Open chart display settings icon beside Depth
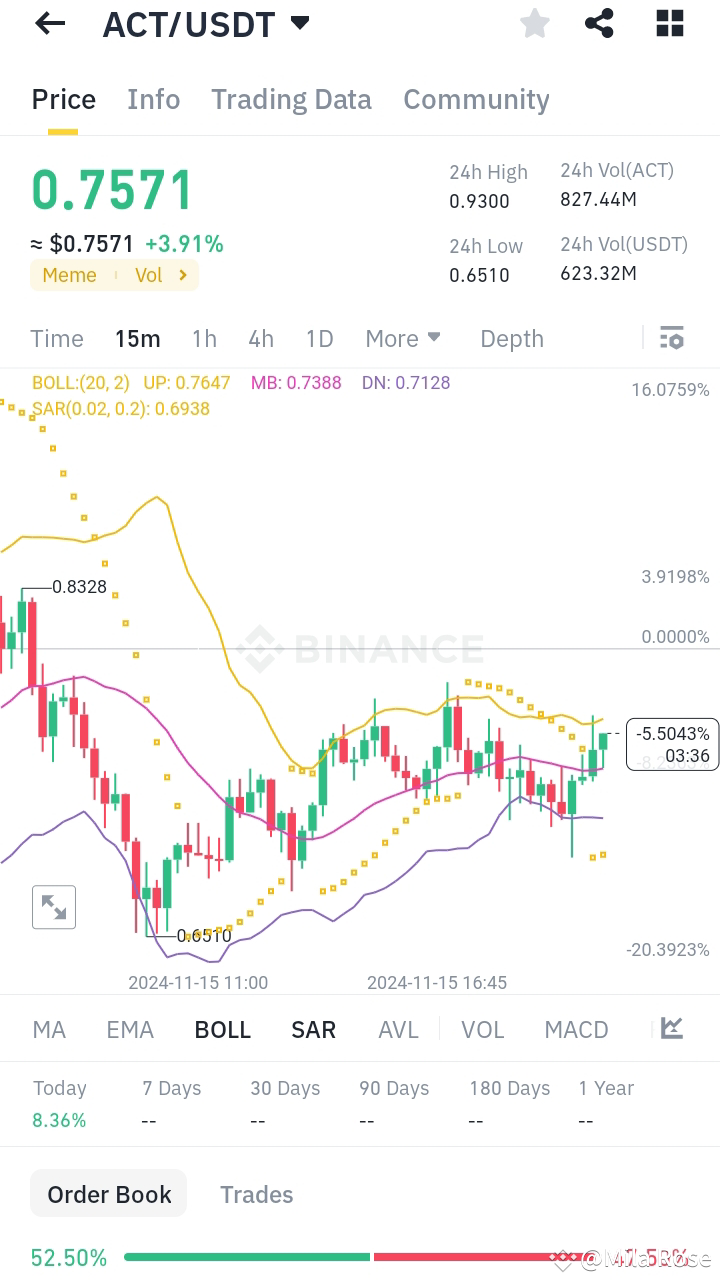Image resolution: width=720 pixels, height=1281 pixels. [x=671, y=338]
